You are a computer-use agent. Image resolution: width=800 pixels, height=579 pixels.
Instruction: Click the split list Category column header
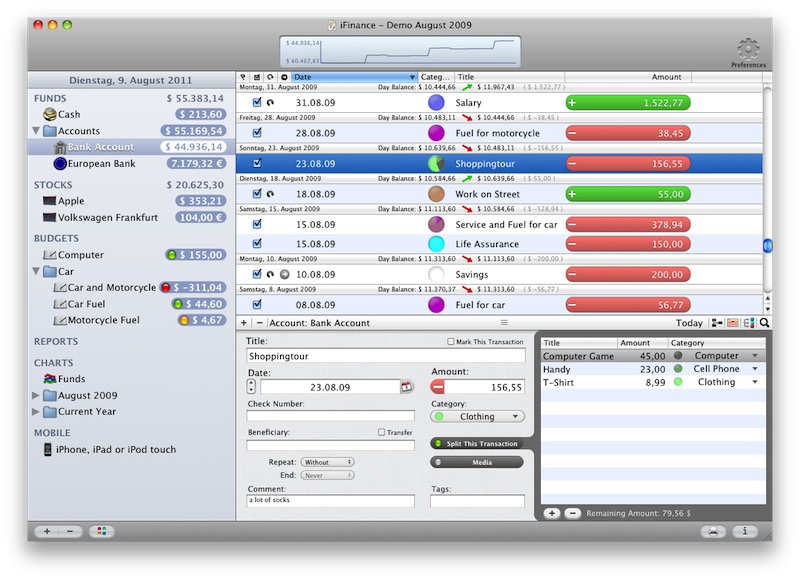point(716,343)
